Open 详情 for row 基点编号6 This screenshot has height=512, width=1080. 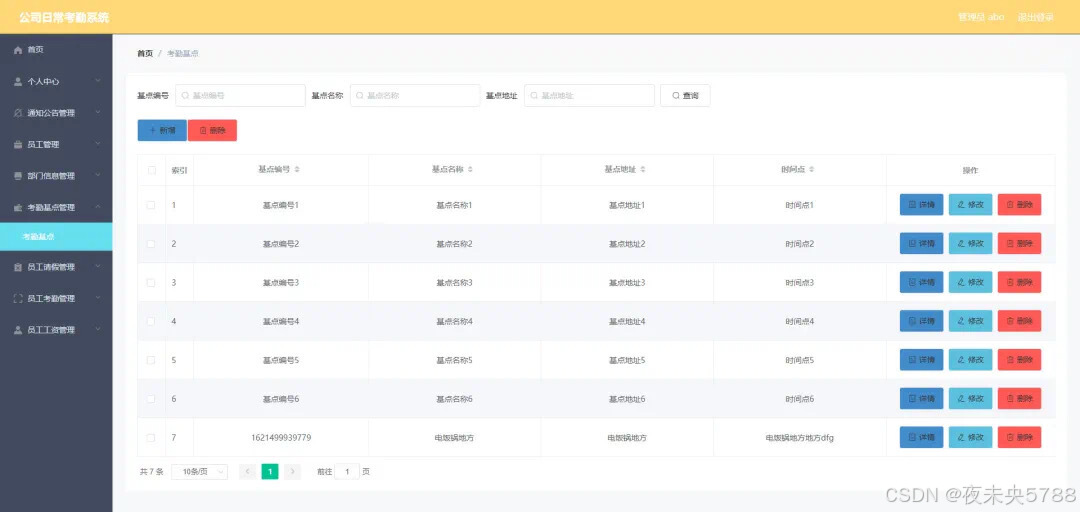click(922, 399)
